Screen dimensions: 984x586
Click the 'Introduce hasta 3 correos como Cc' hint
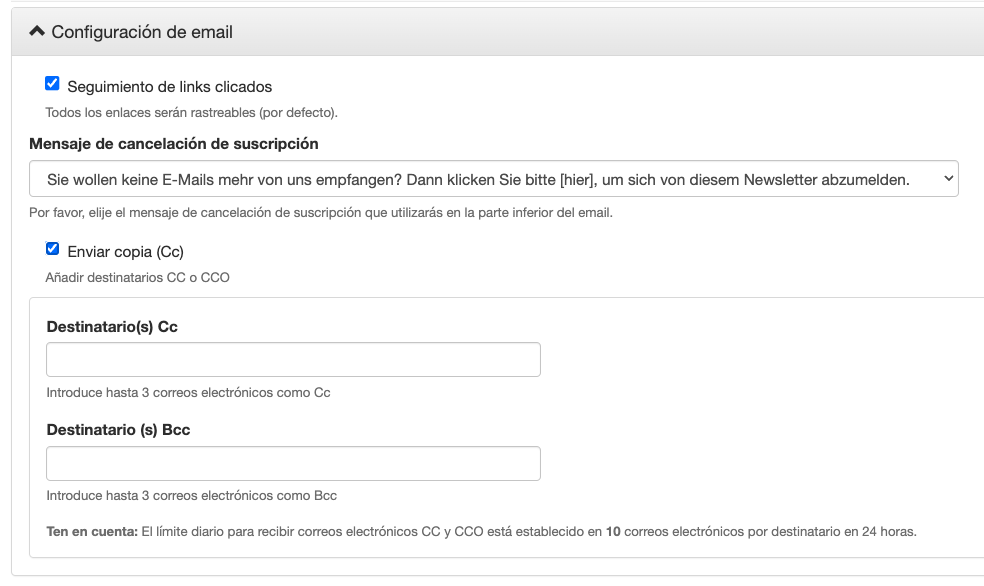188,393
